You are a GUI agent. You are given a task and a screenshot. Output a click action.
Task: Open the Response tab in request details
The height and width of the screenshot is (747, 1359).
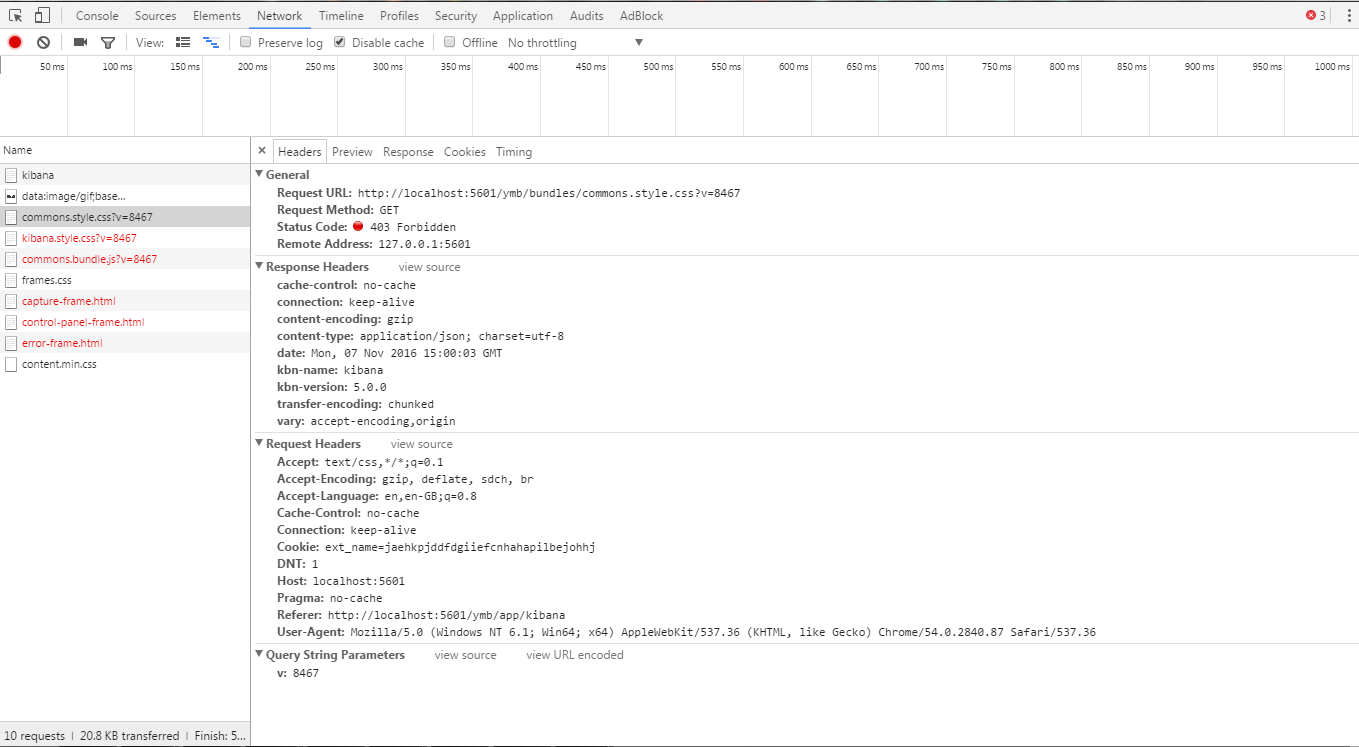[x=408, y=152]
